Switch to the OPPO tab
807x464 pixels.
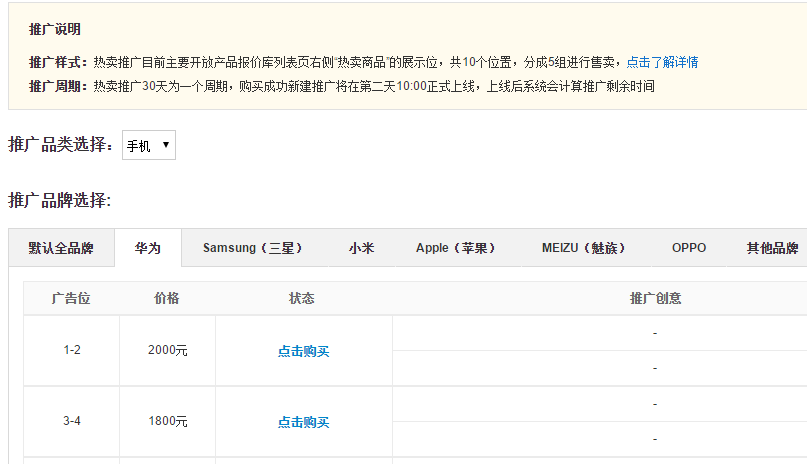tap(688, 248)
